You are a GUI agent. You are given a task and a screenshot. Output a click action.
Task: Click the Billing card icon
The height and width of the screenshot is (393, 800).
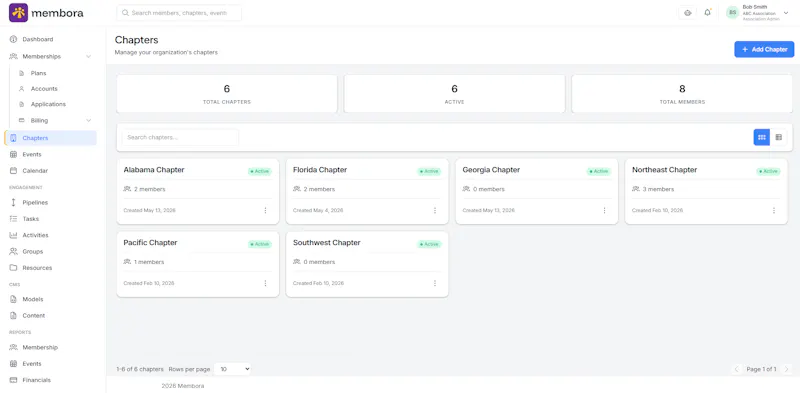point(21,120)
